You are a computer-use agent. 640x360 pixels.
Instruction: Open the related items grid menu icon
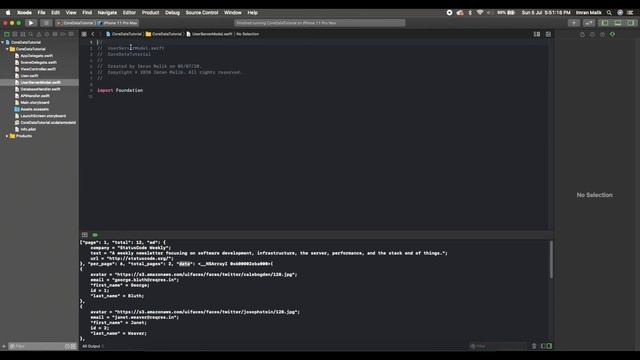(x=84, y=34)
